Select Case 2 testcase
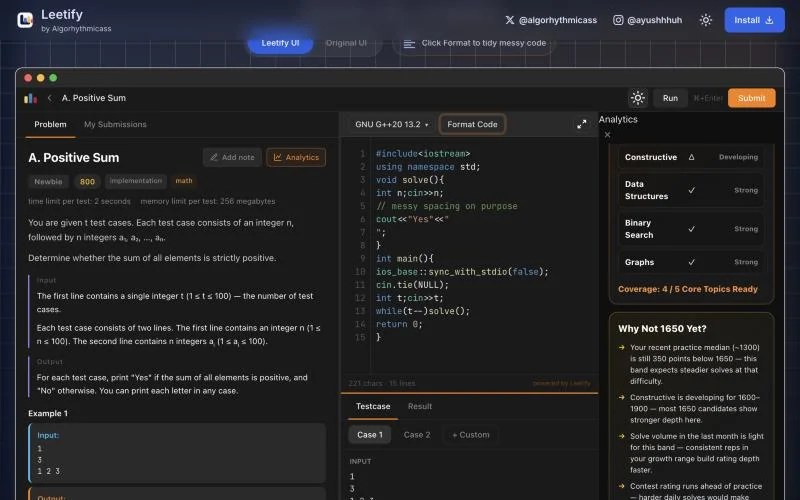800x500 pixels. [417, 435]
